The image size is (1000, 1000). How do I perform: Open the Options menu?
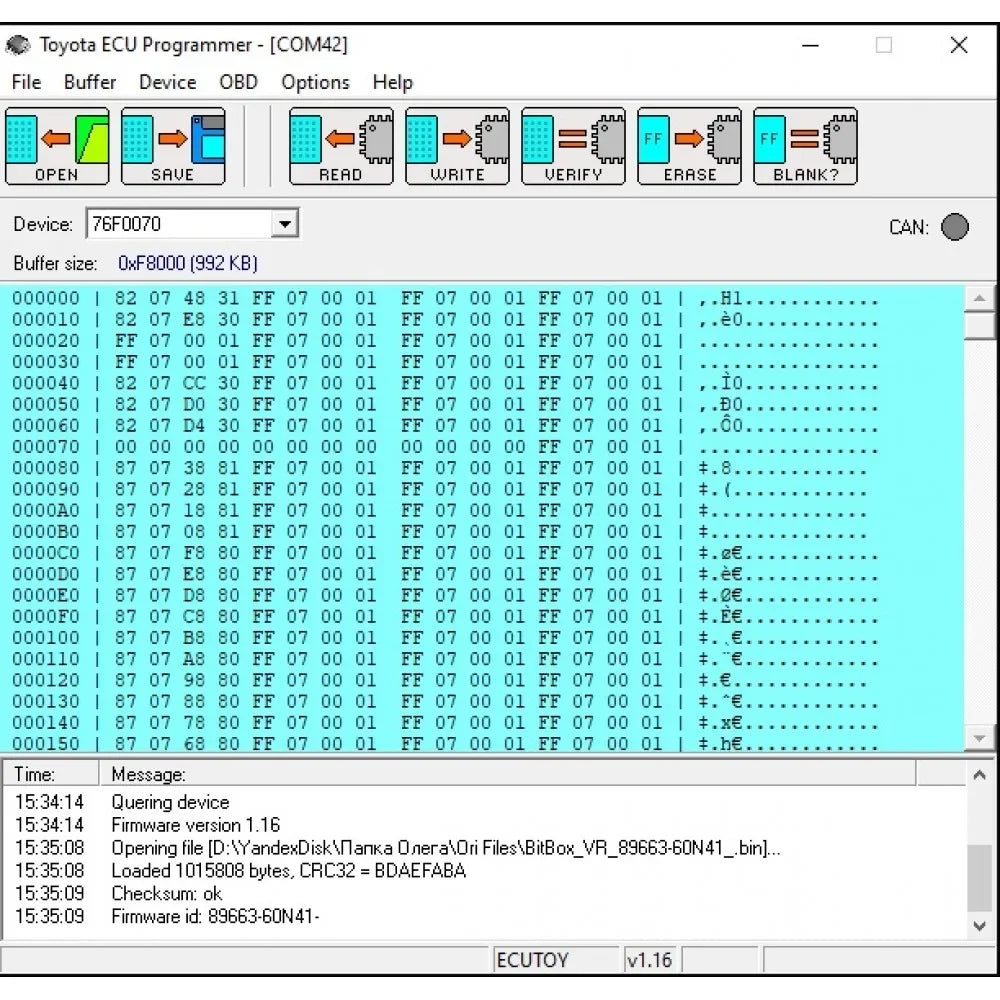(x=315, y=82)
